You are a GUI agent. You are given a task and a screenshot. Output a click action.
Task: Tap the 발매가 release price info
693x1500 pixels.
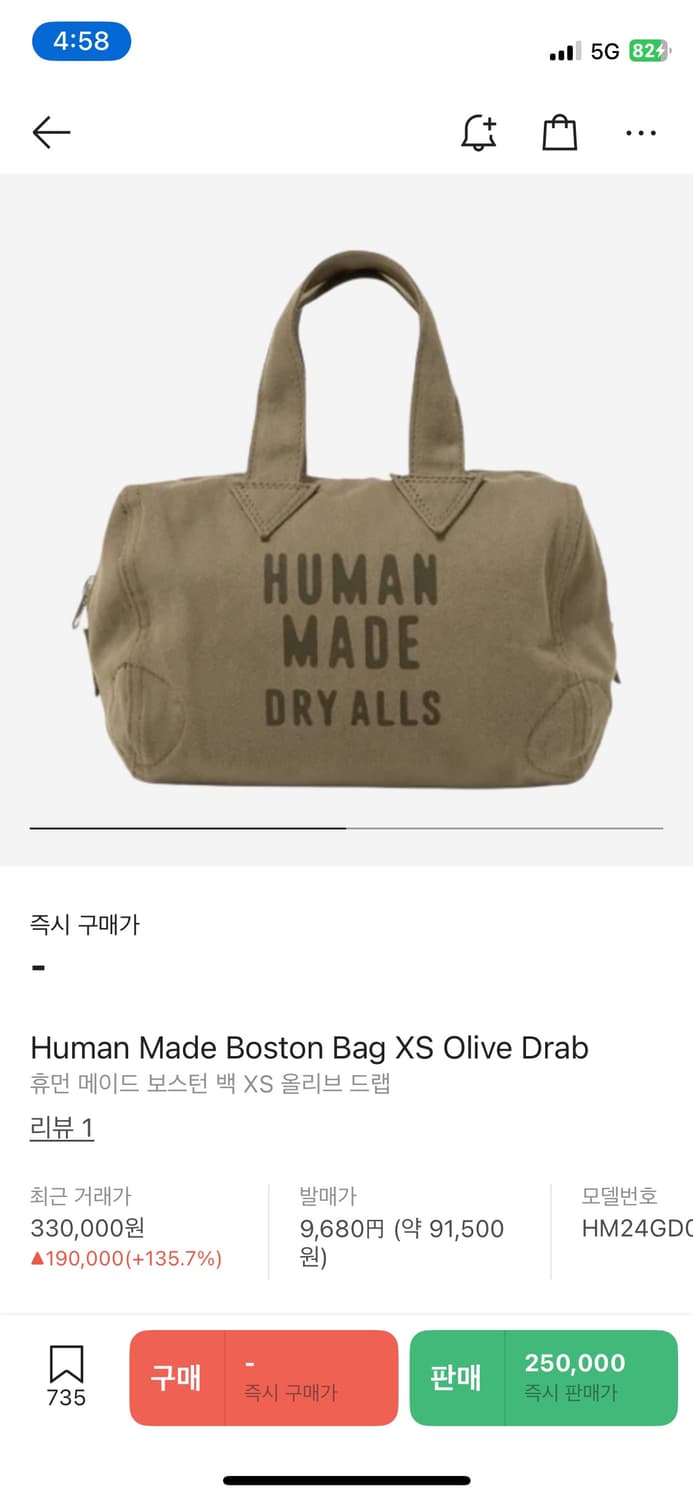(x=402, y=1227)
